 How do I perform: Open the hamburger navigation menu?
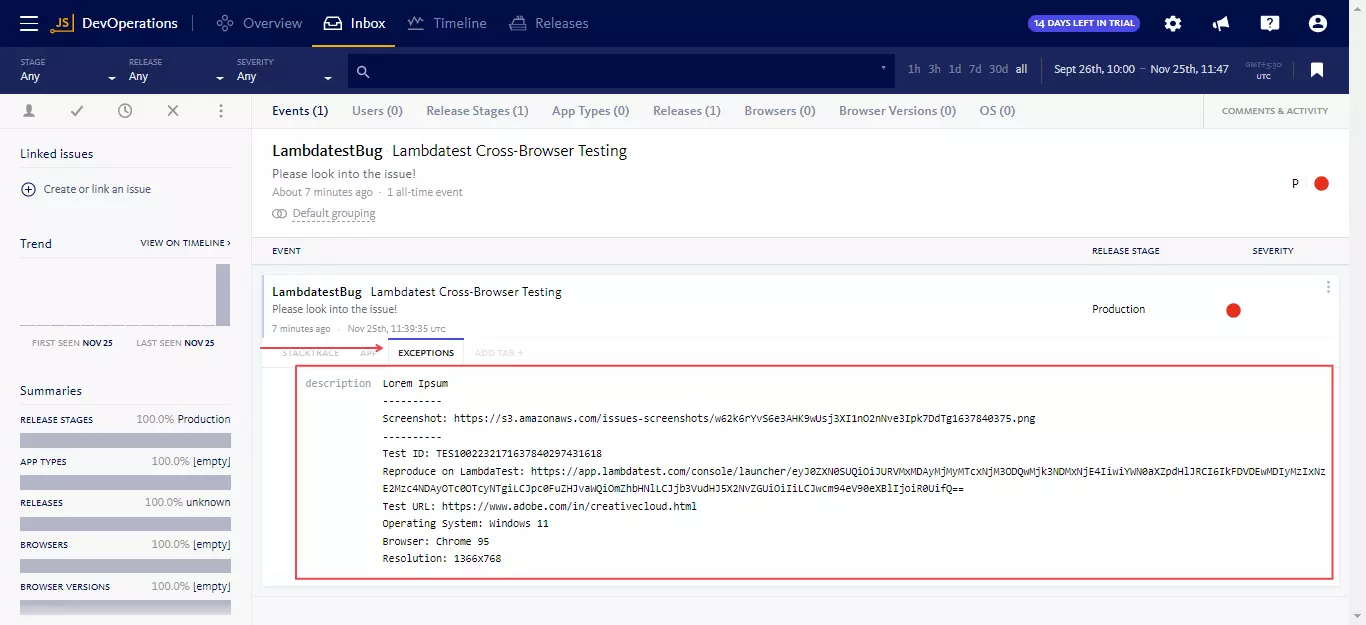(29, 23)
